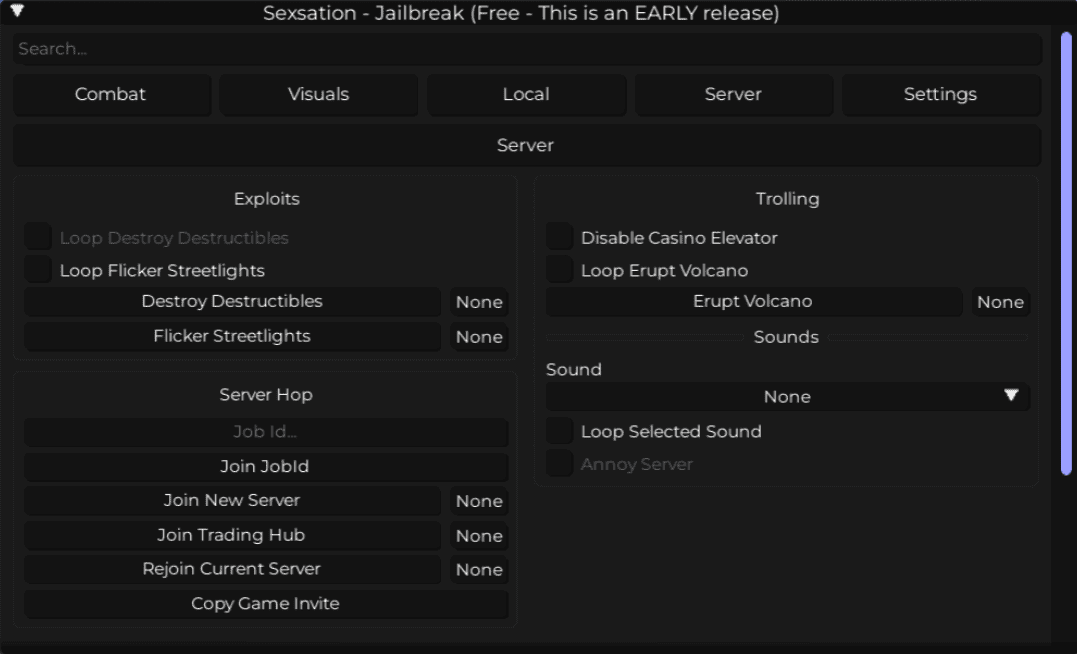Open the Sound dropdown showing None

(788, 396)
